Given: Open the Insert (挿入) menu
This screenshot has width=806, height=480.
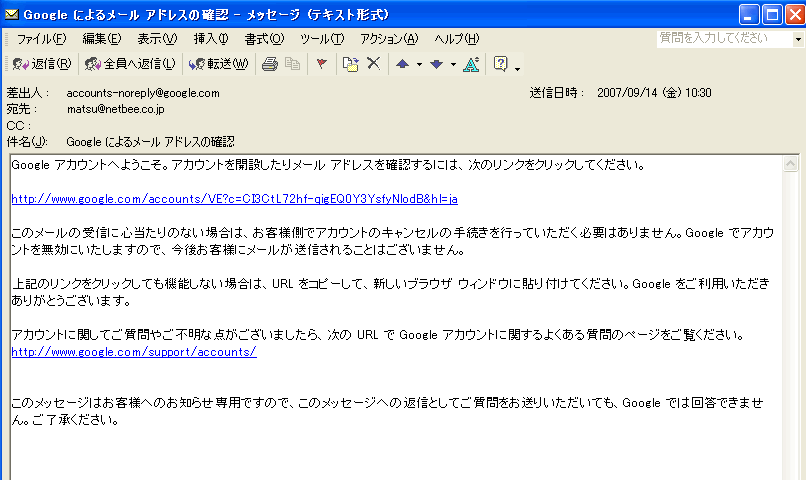Looking at the screenshot, I should point(211,39).
